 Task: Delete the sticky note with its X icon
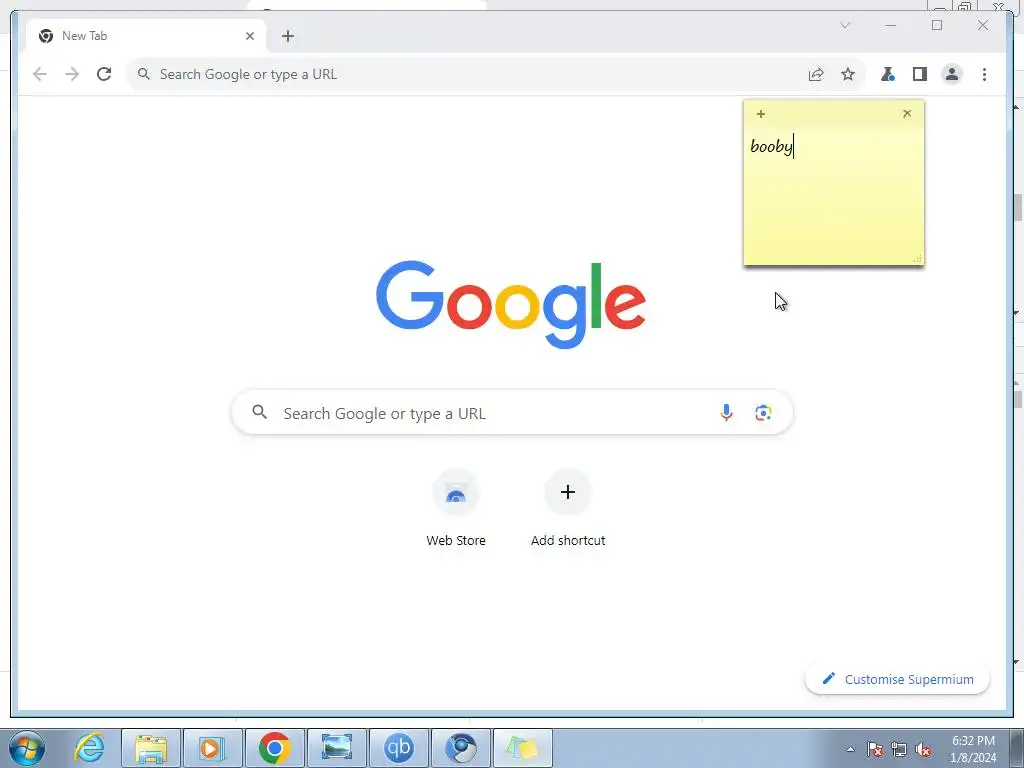(x=907, y=114)
